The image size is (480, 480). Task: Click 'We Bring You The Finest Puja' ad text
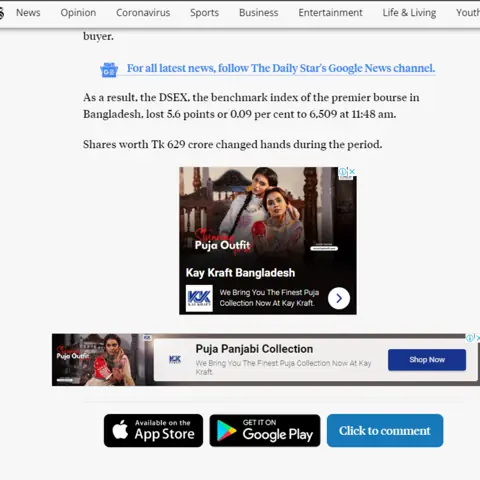[x=269, y=292]
